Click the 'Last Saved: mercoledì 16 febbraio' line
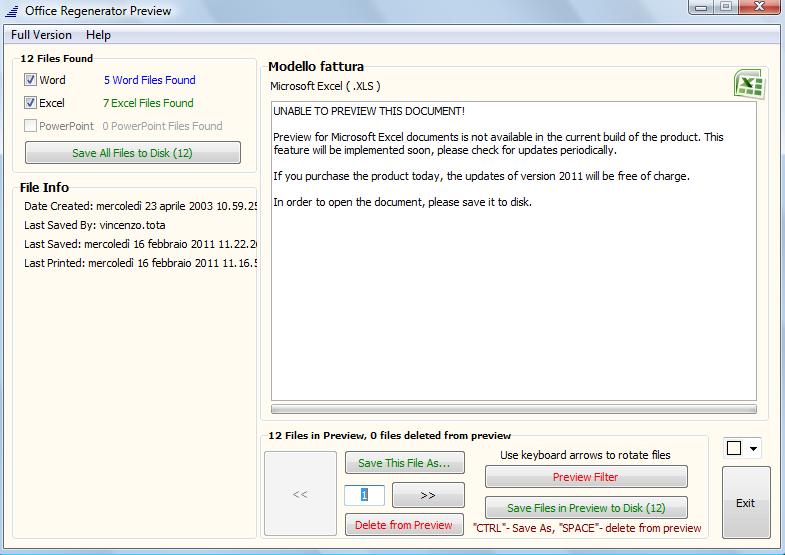Image resolution: width=785 pixels, height=555 pixels. pos(140,244)
